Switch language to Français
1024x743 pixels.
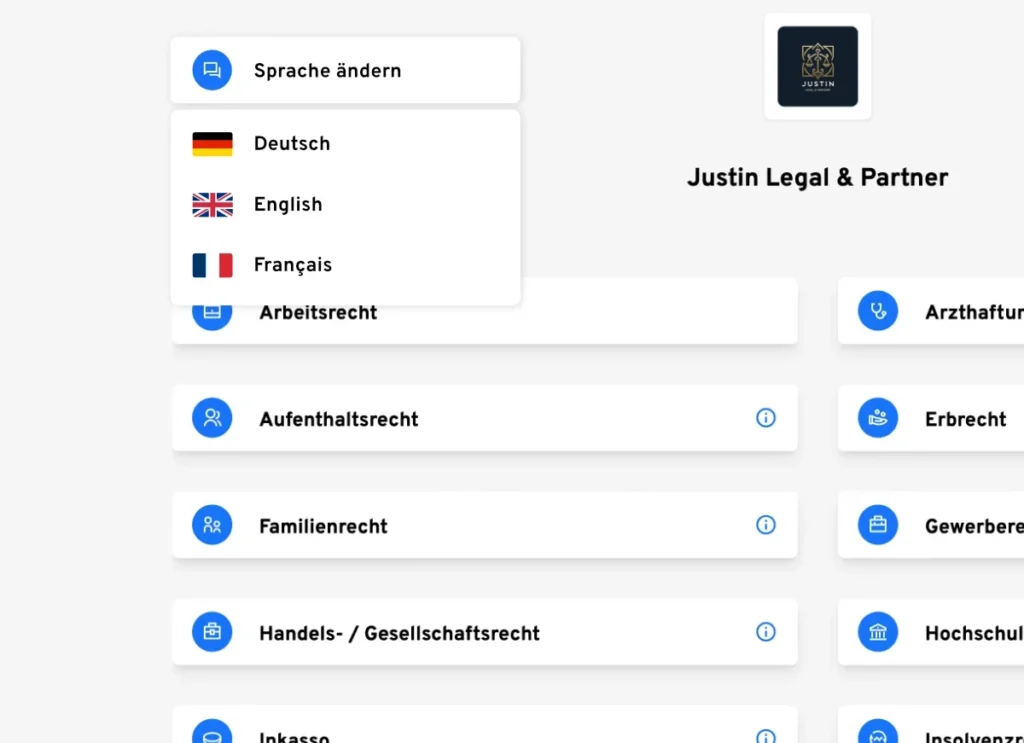(293, 265)
